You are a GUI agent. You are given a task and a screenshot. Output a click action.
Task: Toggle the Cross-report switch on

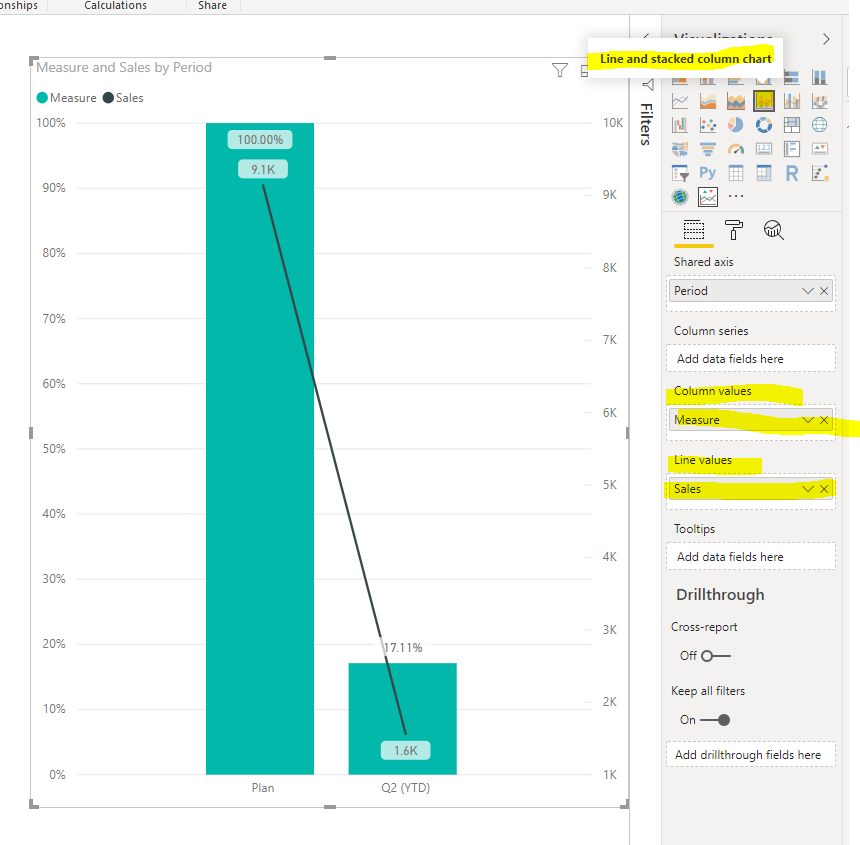tap(716, 656)
